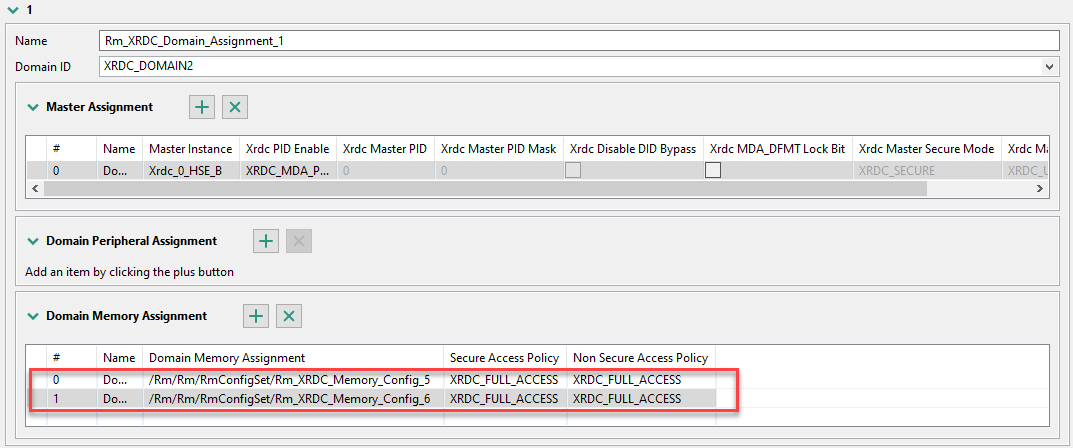
Task: Add a new Master Assignment entry
Action: (202, 107)
